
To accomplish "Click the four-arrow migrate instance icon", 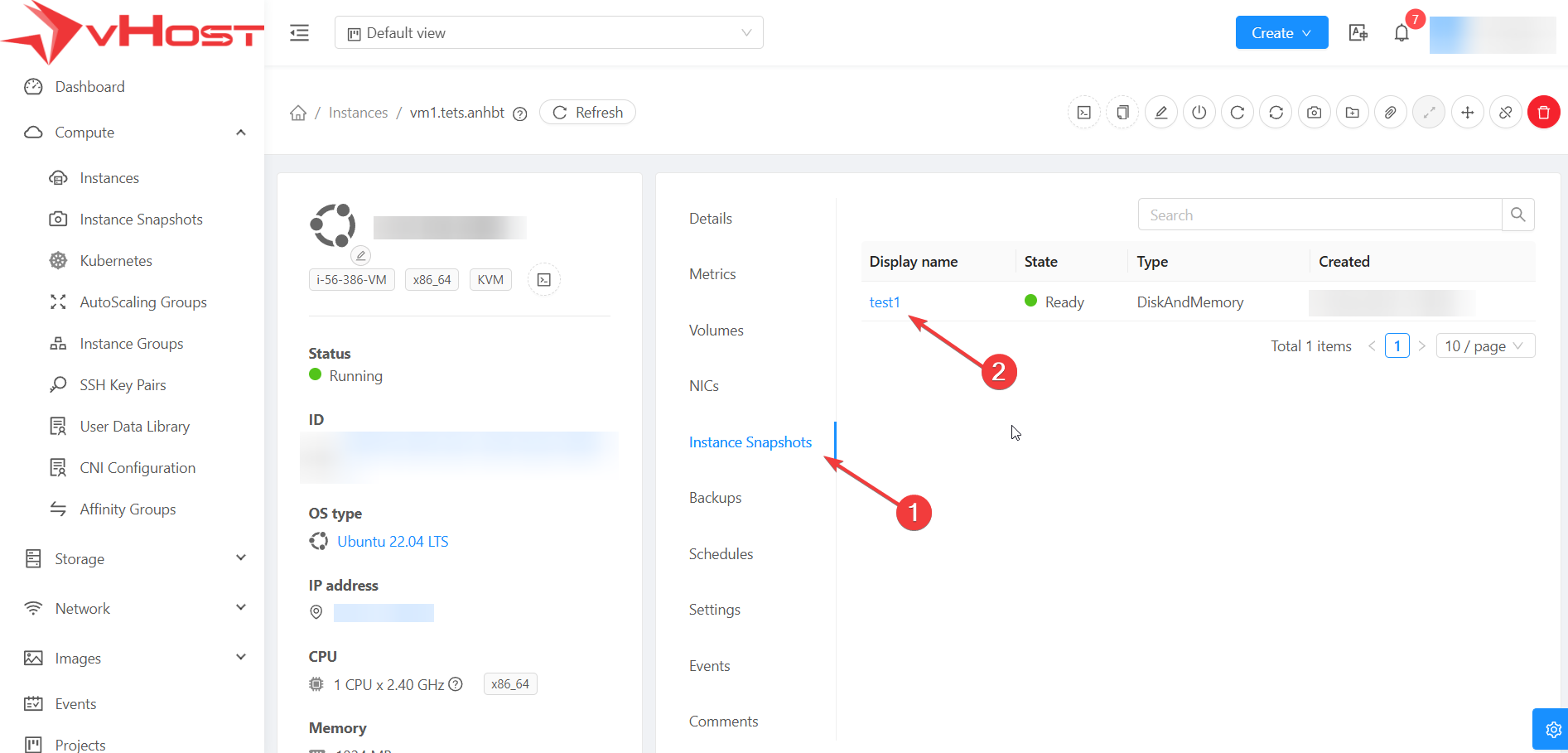I will [1467, 113].
